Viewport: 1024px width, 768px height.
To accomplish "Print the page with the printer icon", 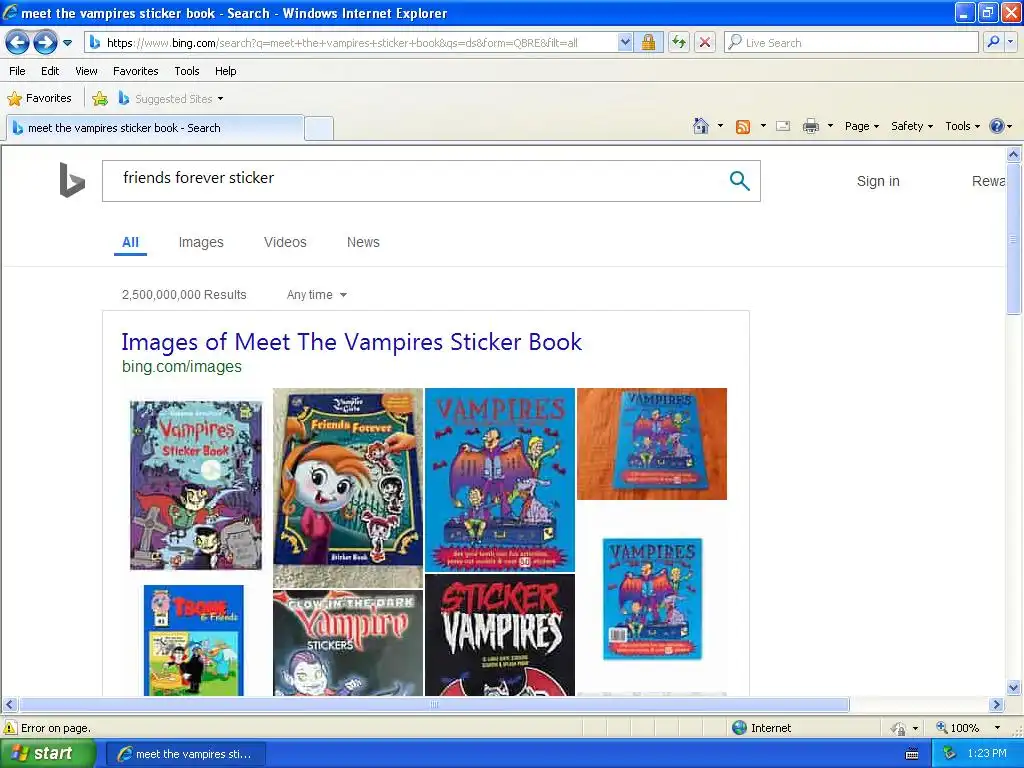I will pyautogui.click(x=810, y=126).
